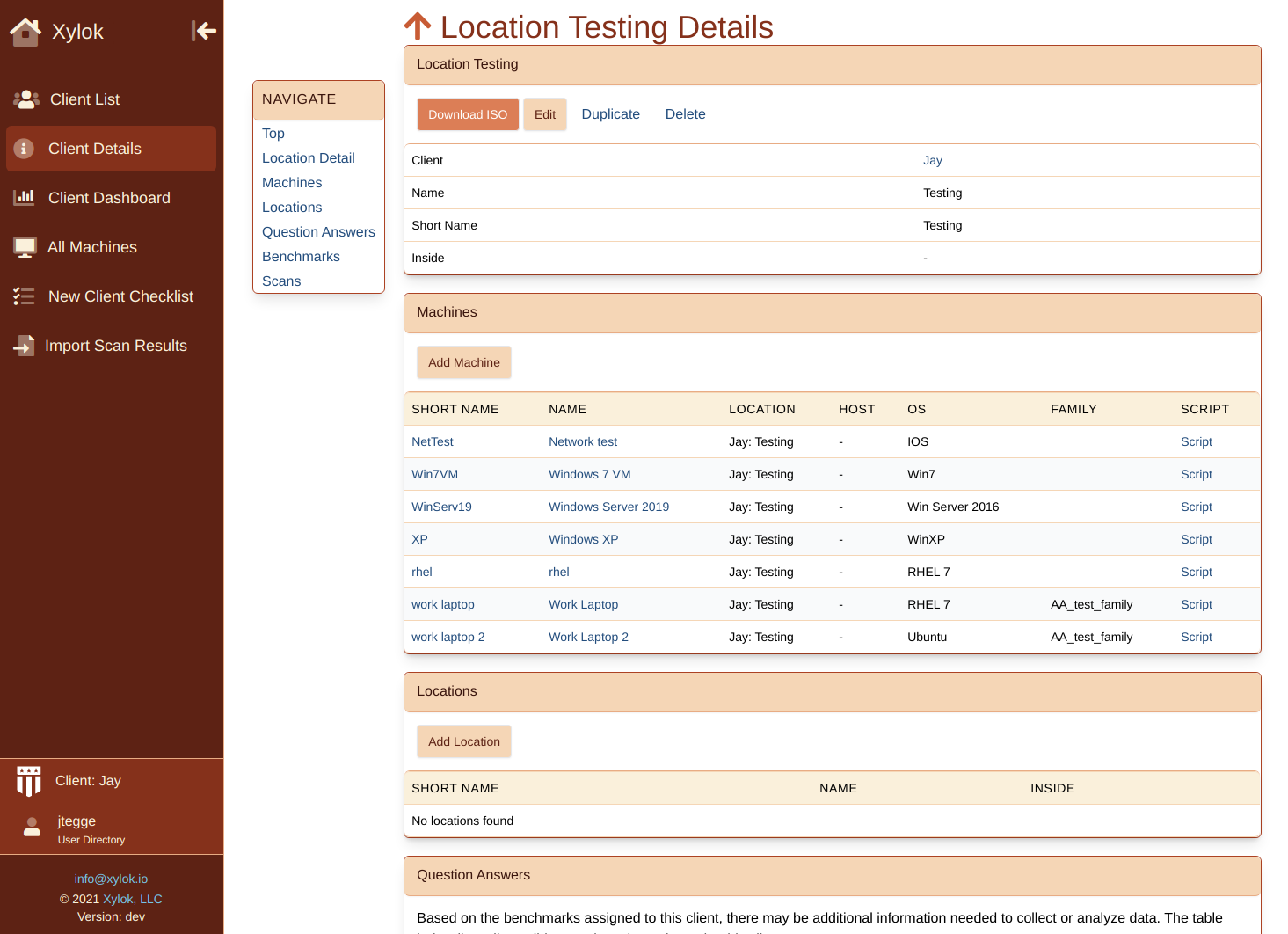The image size is (1288, 934).
Task: Open Client List in the sidebar
Action: 84,99
